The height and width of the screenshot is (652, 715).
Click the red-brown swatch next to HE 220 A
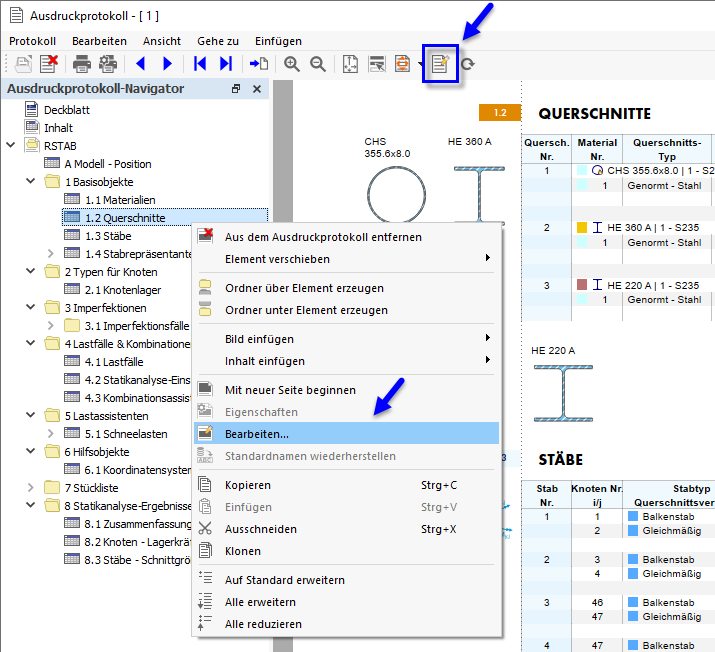(582, 285)
